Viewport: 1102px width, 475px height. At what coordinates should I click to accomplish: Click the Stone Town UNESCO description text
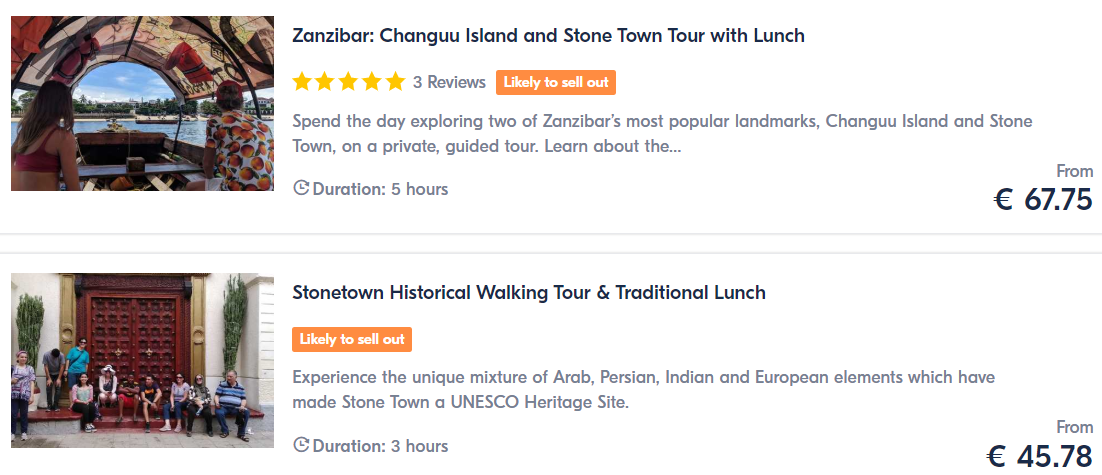[644, 391]
